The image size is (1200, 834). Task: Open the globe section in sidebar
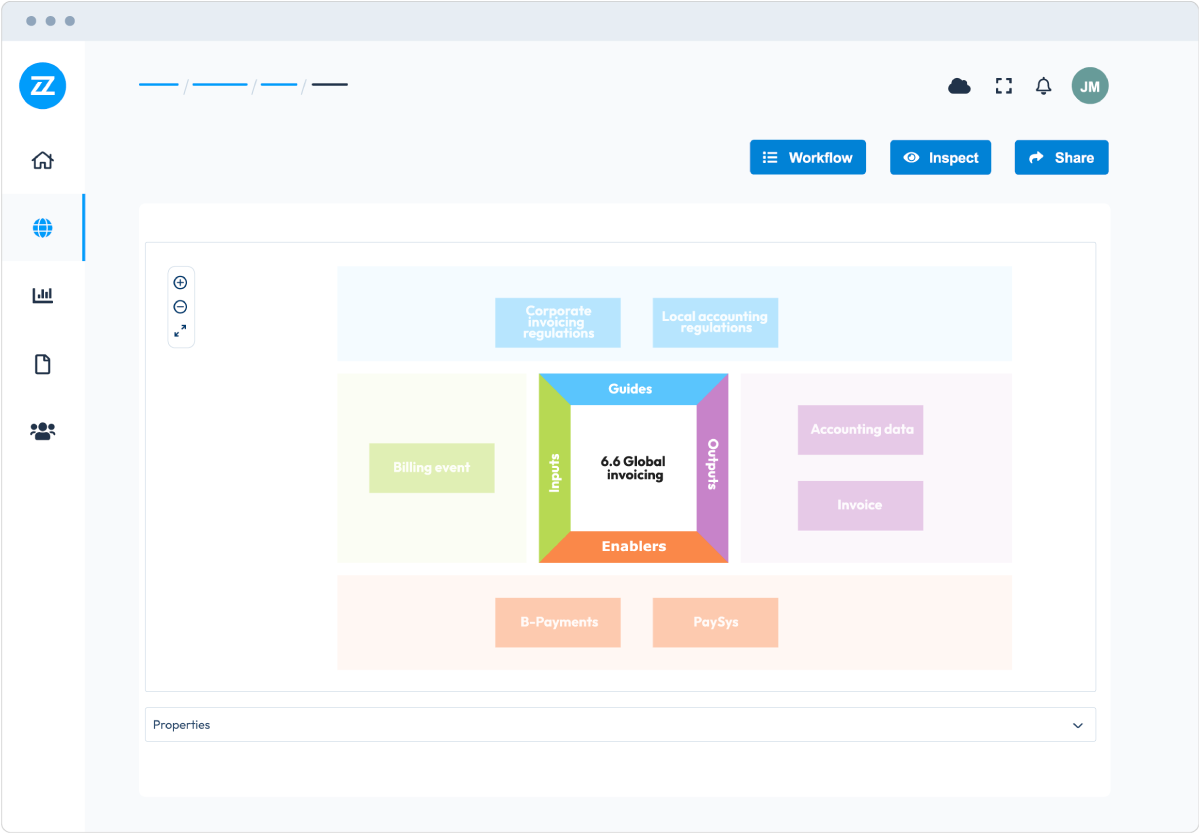click(x=42, y=228)
